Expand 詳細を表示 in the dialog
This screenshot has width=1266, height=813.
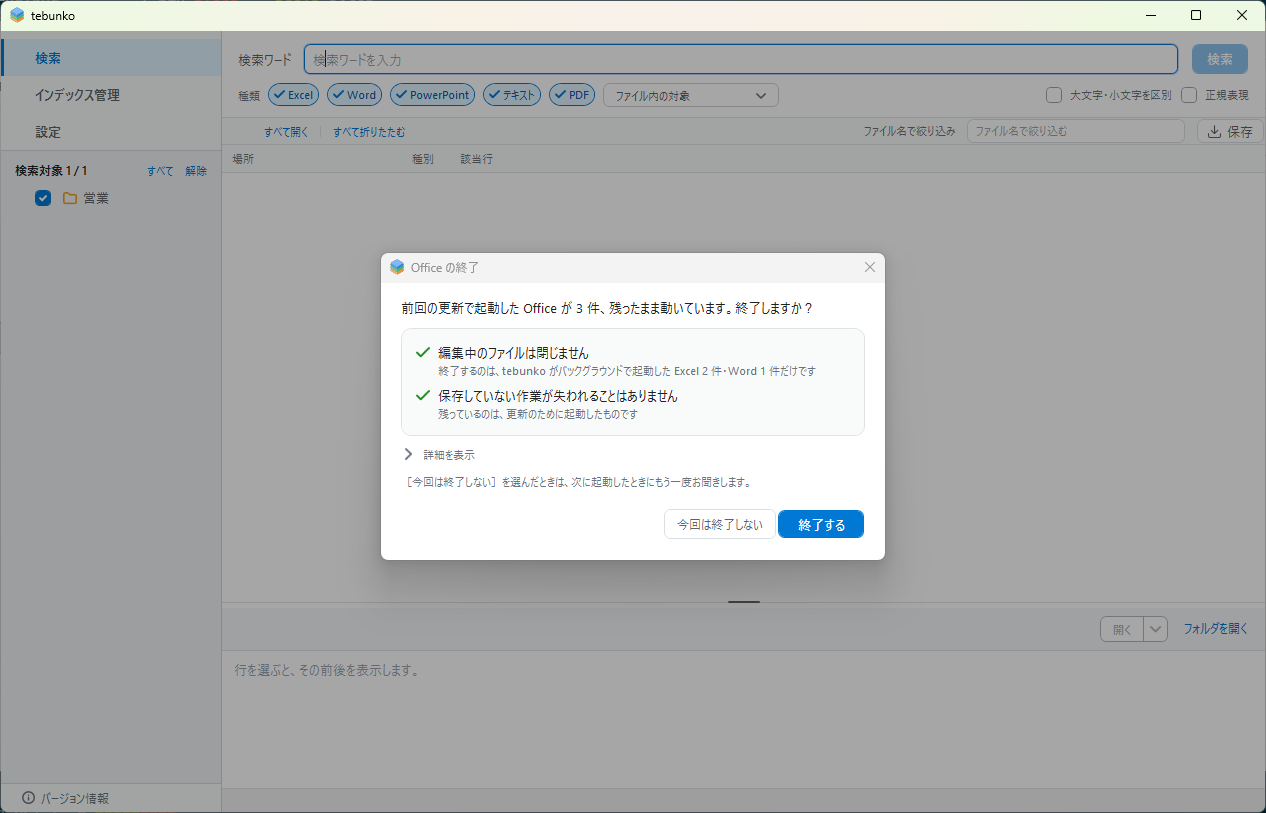coord(439,454)
